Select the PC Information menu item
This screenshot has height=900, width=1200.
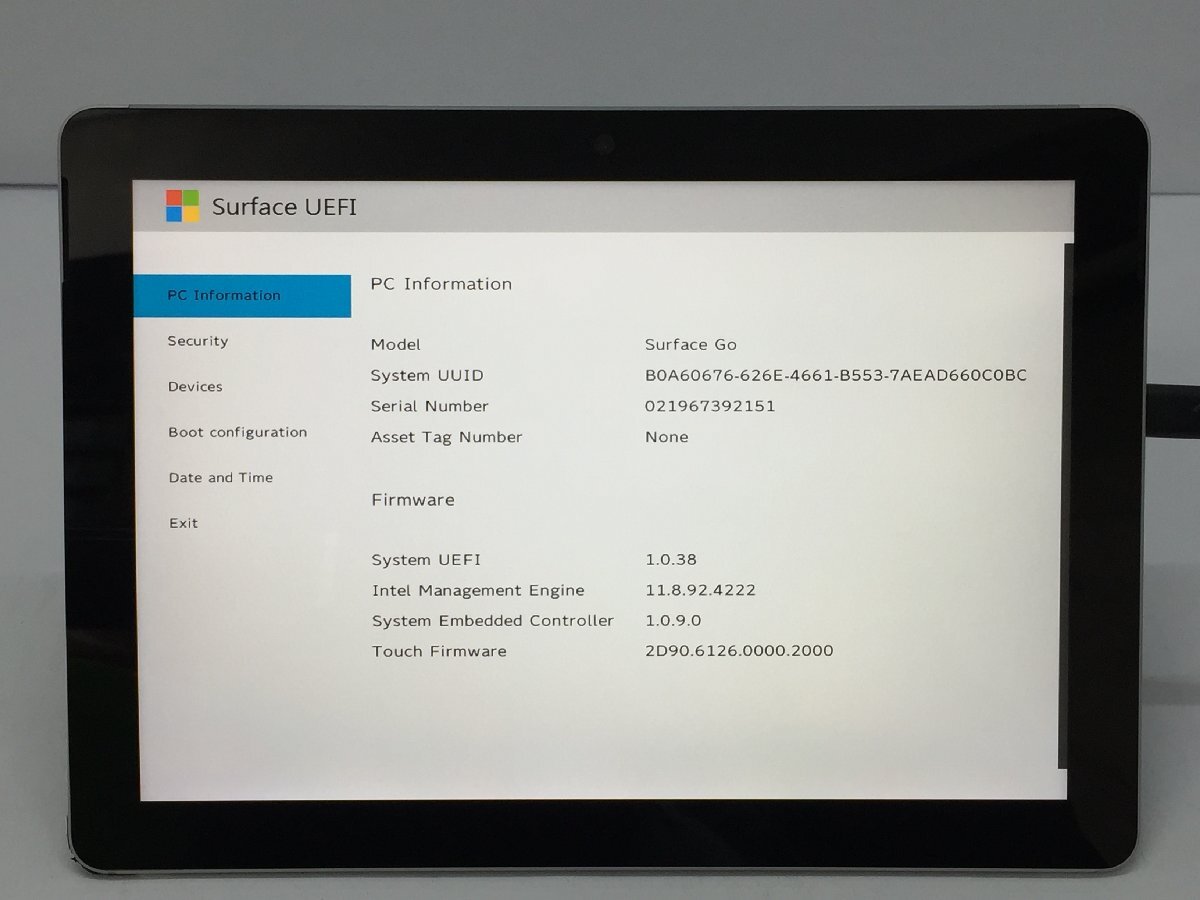coord(242,296)
